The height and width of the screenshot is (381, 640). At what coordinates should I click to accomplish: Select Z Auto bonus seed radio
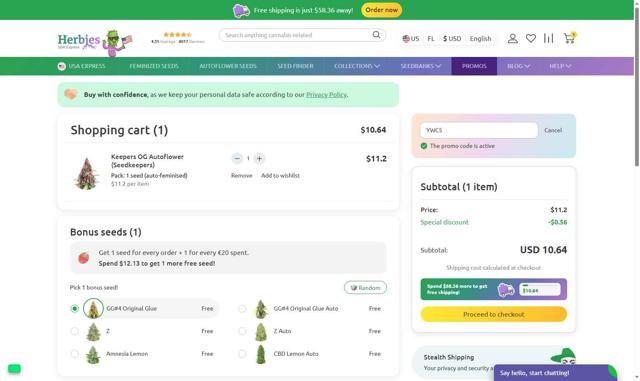tap(242, 331)
